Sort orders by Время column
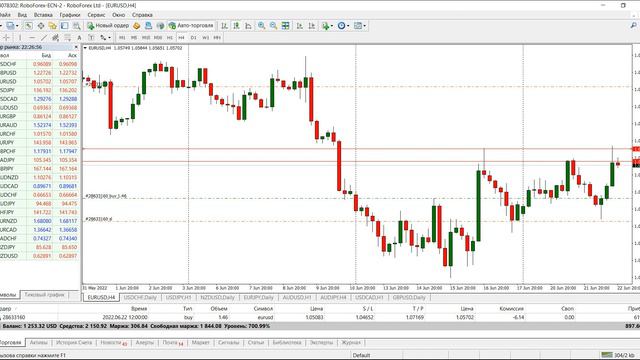The image size is (640, 360). (x=139, y=309)
